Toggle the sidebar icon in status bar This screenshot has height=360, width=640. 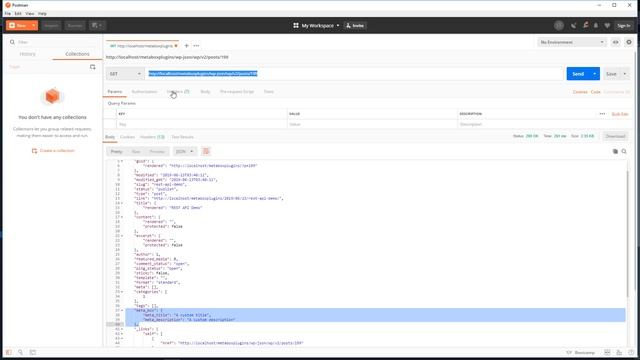pos(9,352)
